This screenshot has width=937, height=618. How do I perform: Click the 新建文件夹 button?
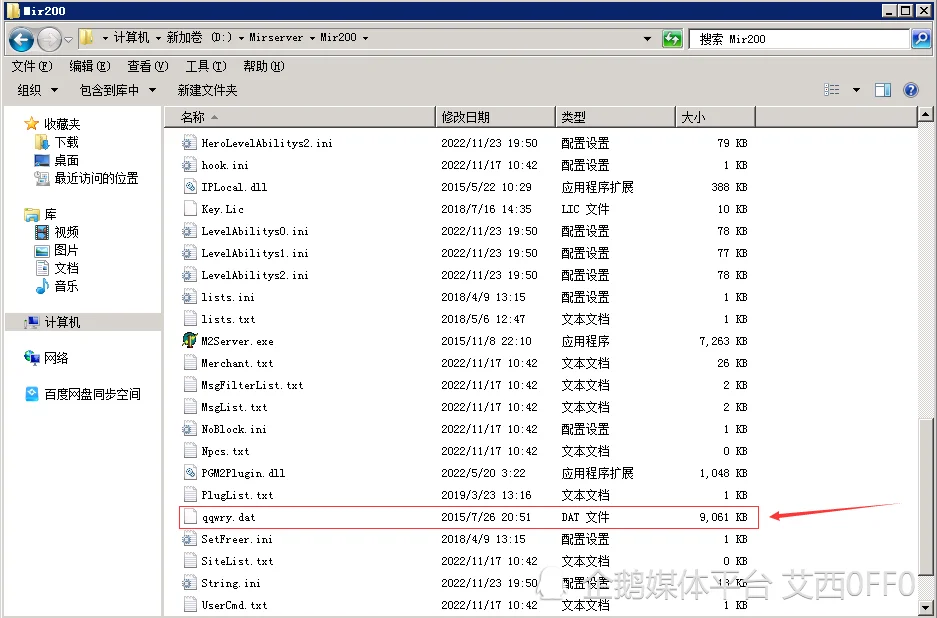point(207,90)
